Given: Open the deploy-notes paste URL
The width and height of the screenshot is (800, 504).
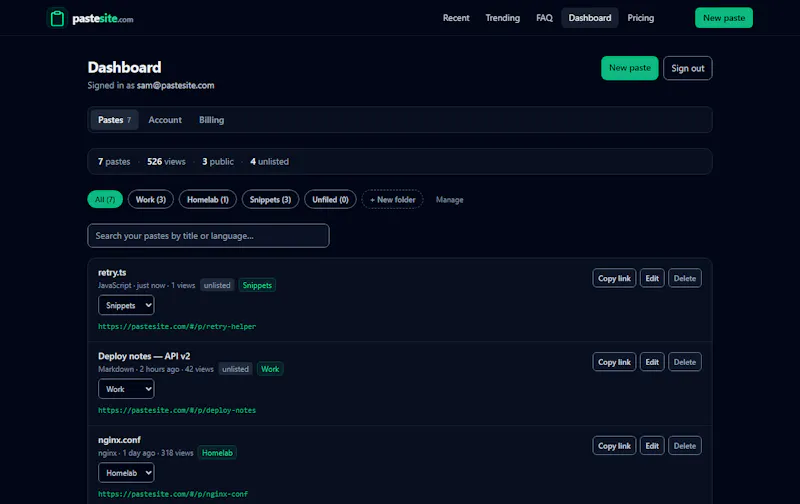Looking at the screenshot, I should coord(177,410).
